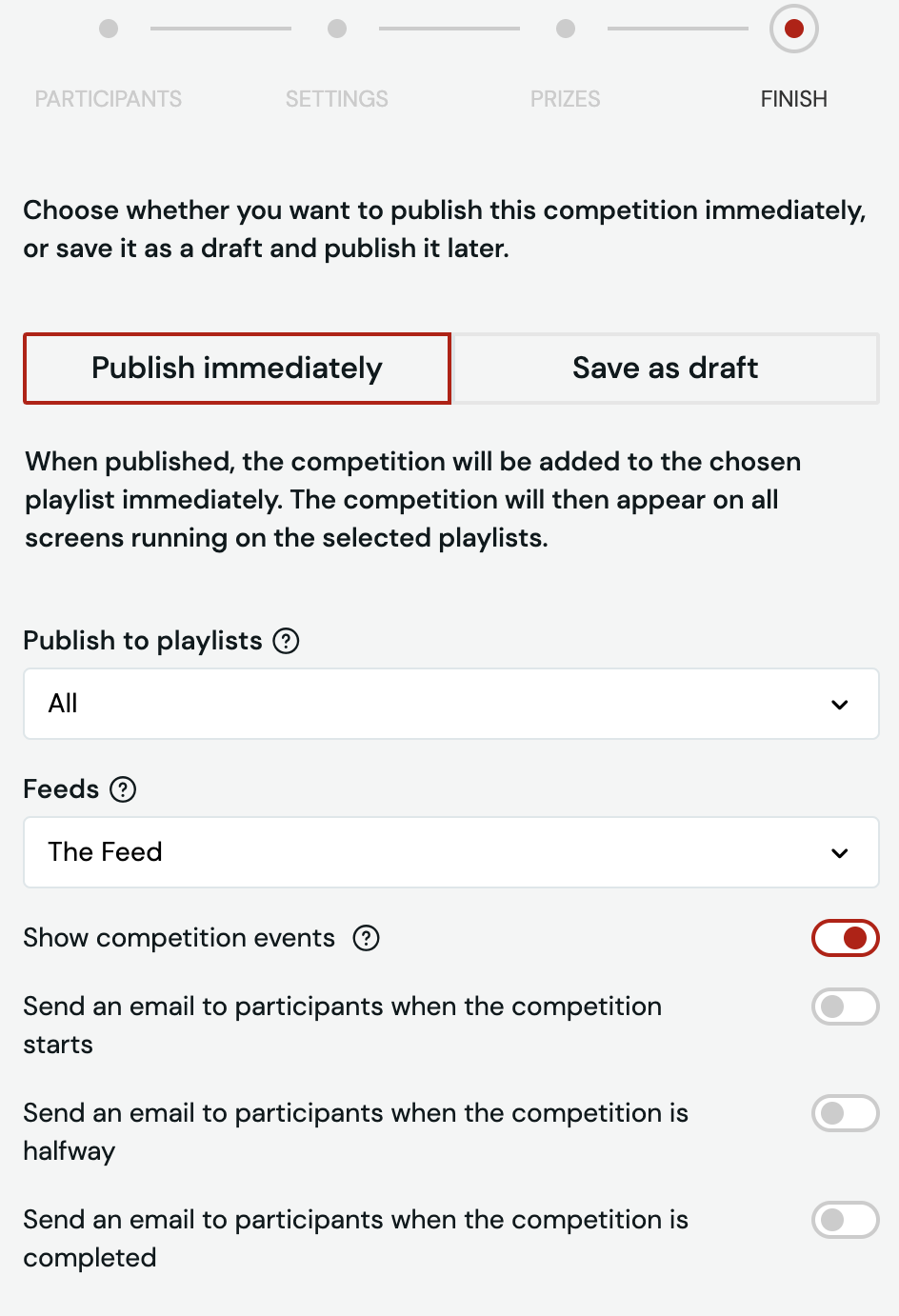Click the Prizes step dot

click(x=566, y=29)
